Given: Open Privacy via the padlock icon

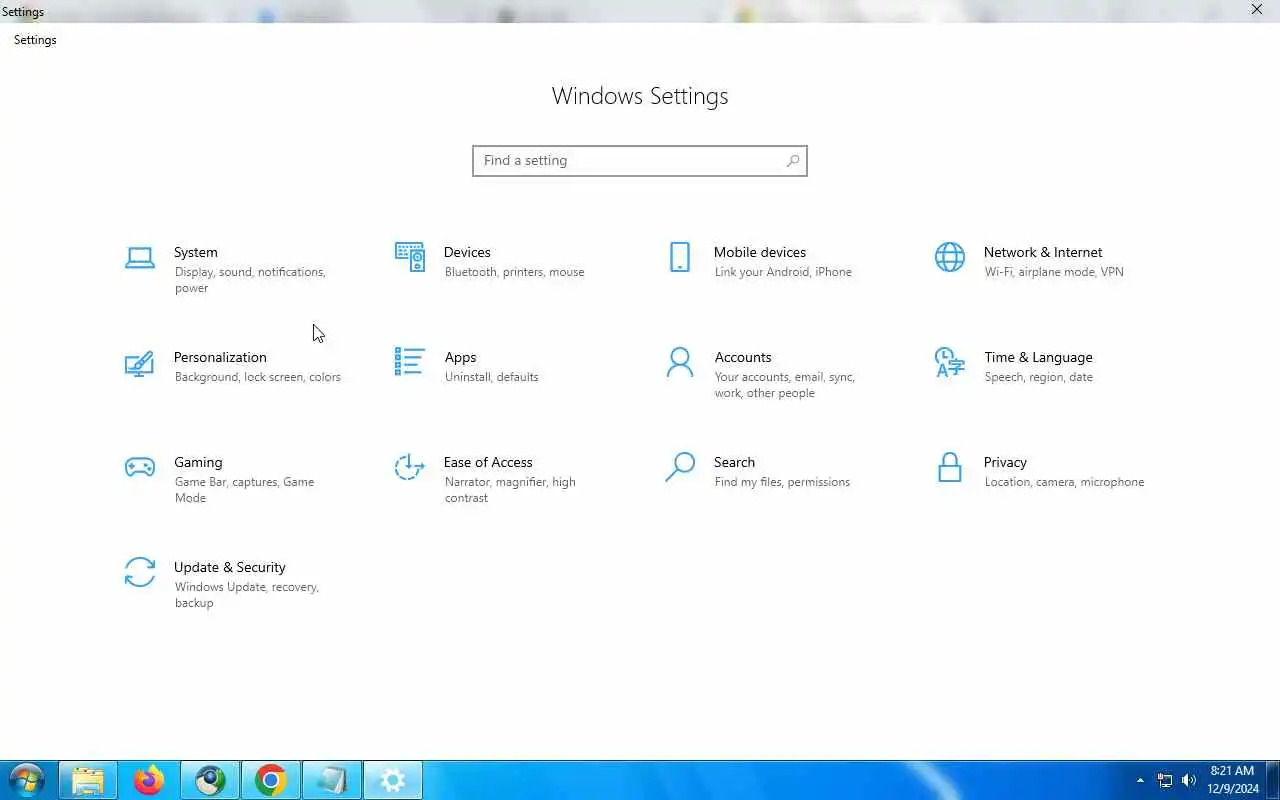Looking at the screenshot, I should 950,467.
